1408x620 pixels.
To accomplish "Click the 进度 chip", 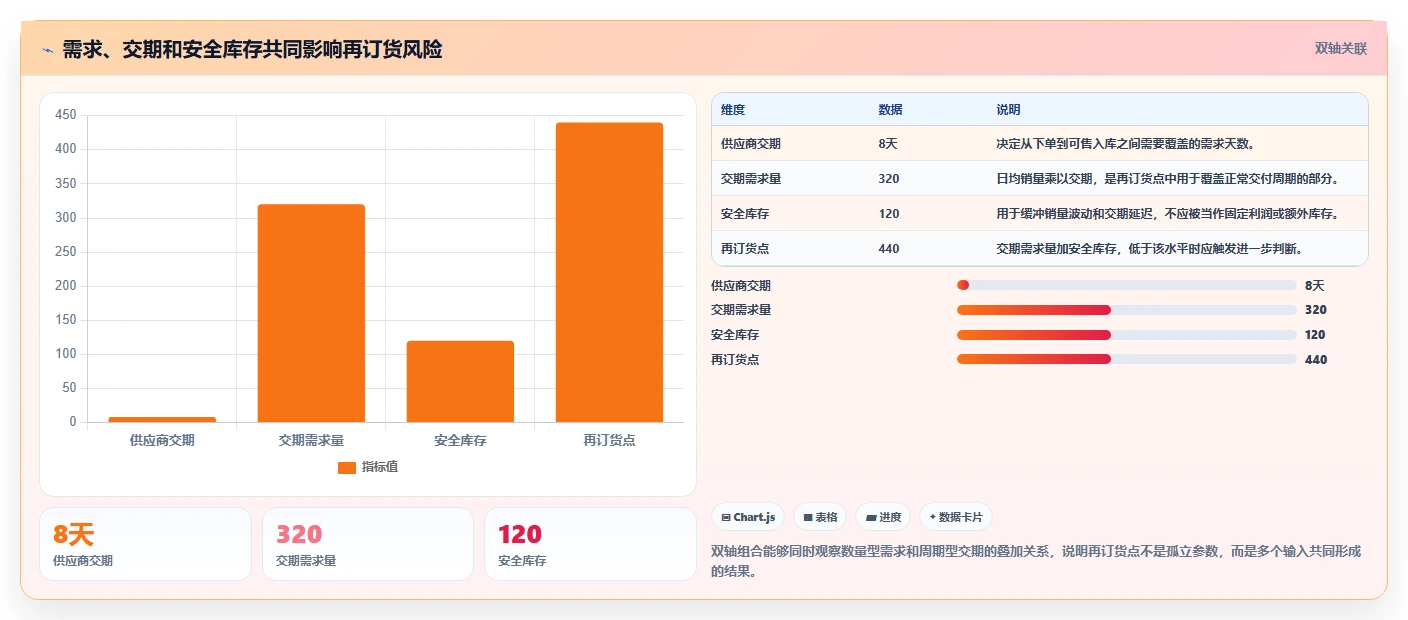I will 883,517.
